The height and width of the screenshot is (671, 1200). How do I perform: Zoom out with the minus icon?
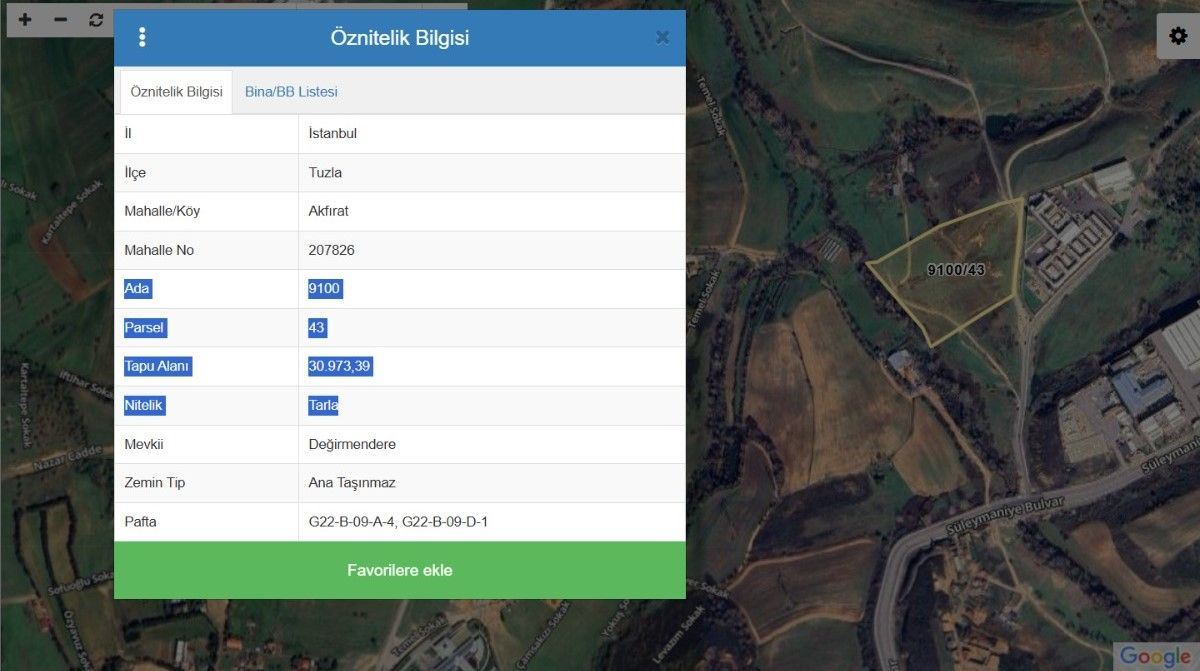pos(60,20)
